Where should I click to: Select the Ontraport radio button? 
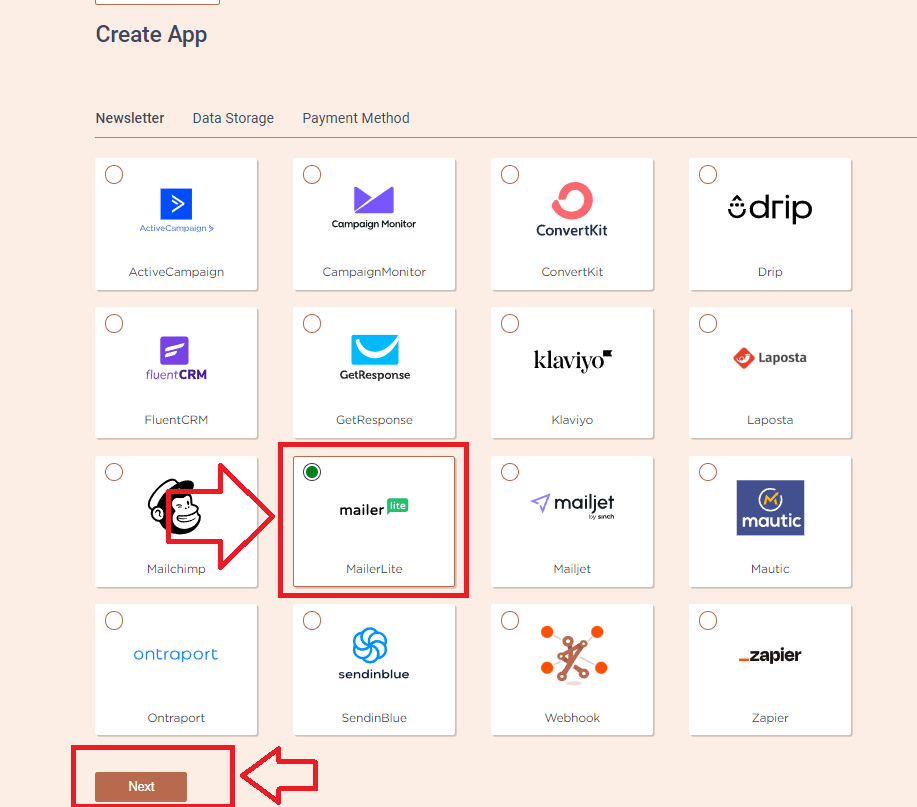[114, 620]
